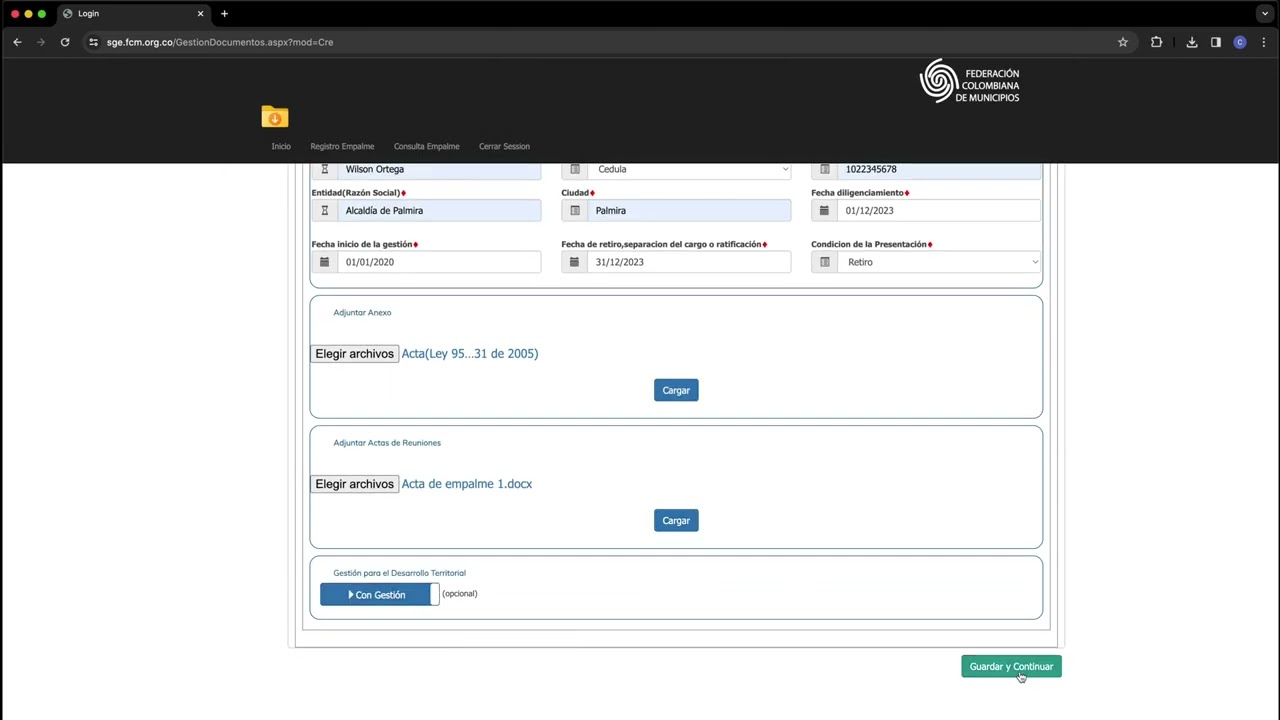The width and height of the screenshot is (1280, 720).
Task: Click the Palmira city field
Action: coord(690,210)
